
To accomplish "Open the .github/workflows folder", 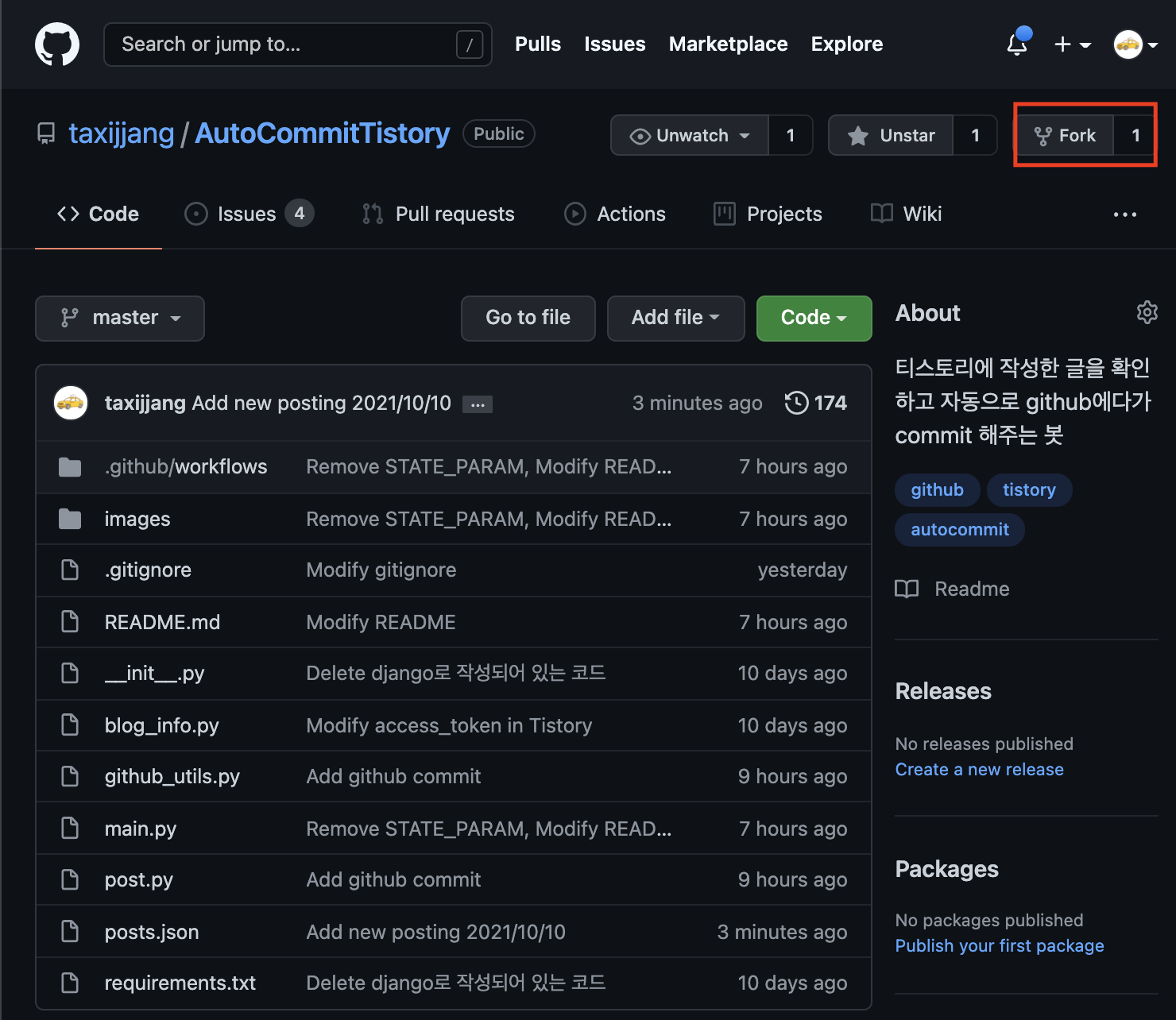I will point(186,466).
